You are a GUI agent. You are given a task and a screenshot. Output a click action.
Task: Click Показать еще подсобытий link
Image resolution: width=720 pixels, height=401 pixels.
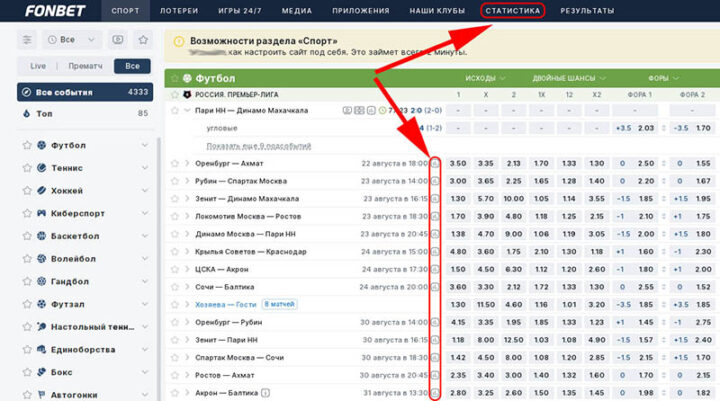point(259,146)
